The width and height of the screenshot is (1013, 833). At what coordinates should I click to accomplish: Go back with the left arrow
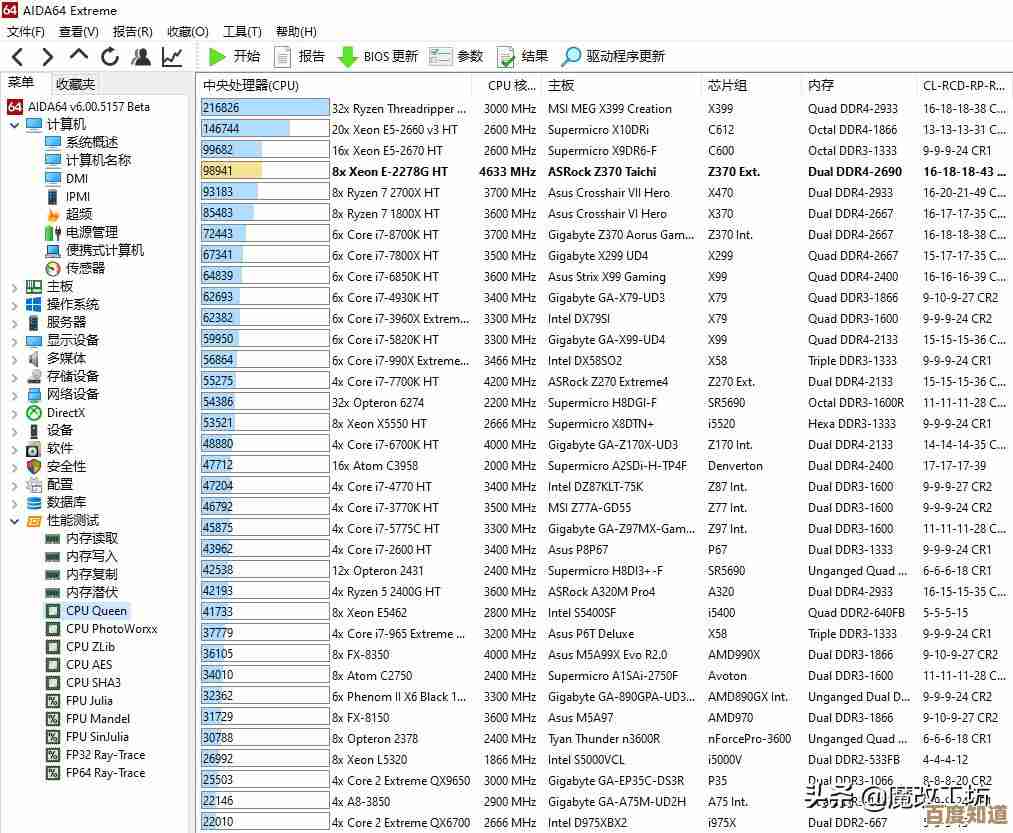pyautogui.click(x=18, y=57)
